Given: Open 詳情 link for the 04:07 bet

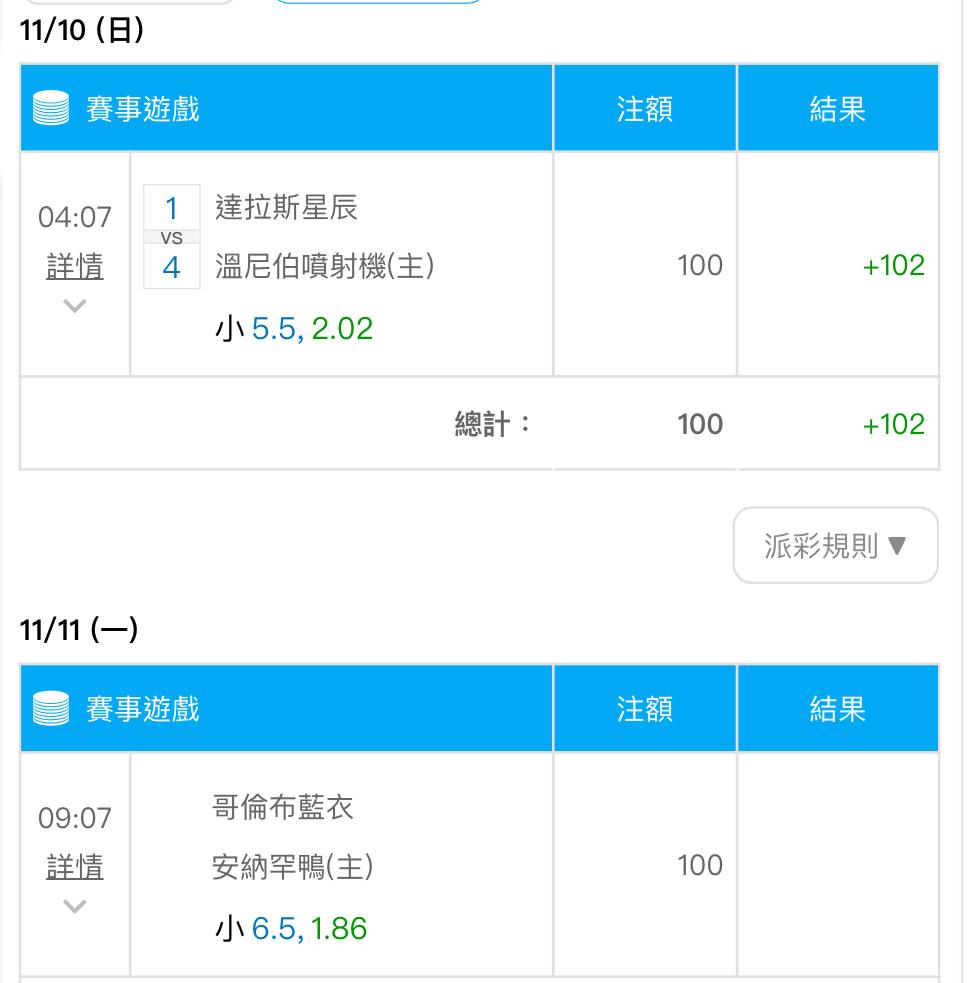Looking at the screenshot, I should pos(75,266).
